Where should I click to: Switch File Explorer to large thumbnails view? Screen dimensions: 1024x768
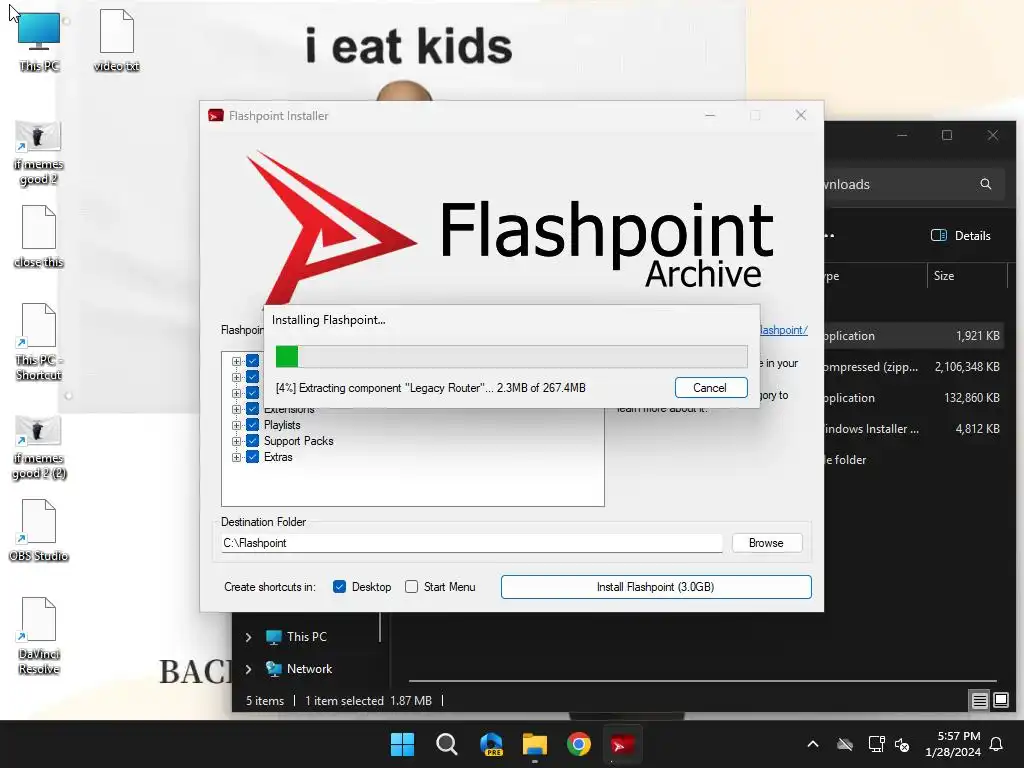1001,701
